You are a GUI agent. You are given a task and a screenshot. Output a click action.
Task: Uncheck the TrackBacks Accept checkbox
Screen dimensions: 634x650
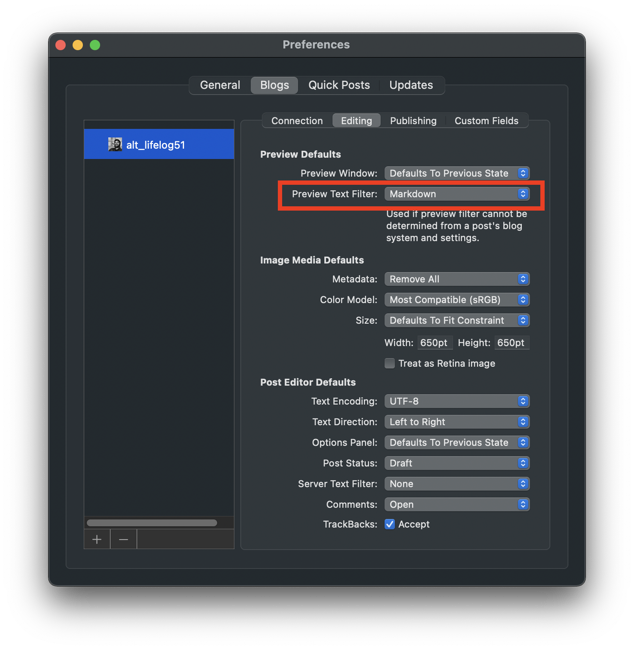[x=390, y=524]
